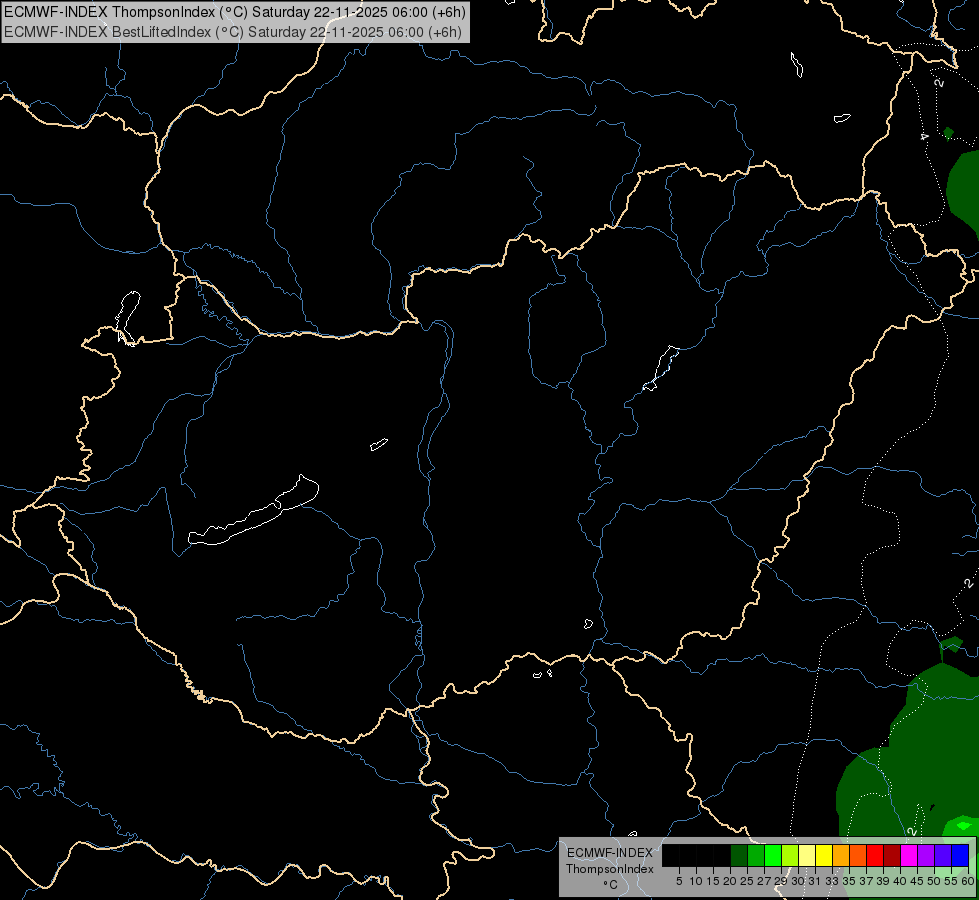979x900 pixels.
Task: Click the magenta 40–45 legend swatch
Action: pyautogui.click(x=908, y=856)
